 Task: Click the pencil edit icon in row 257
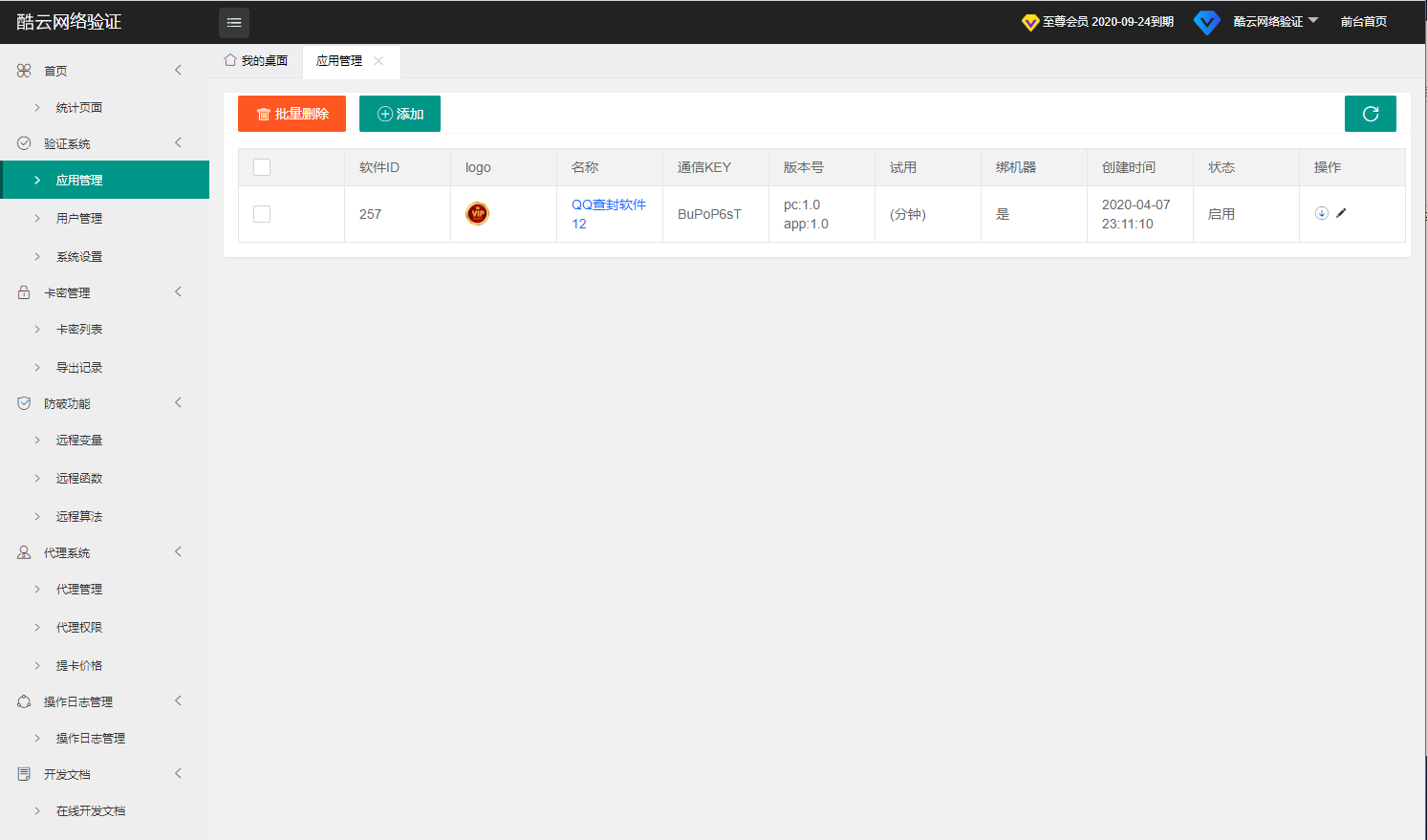pos(1341,213)
